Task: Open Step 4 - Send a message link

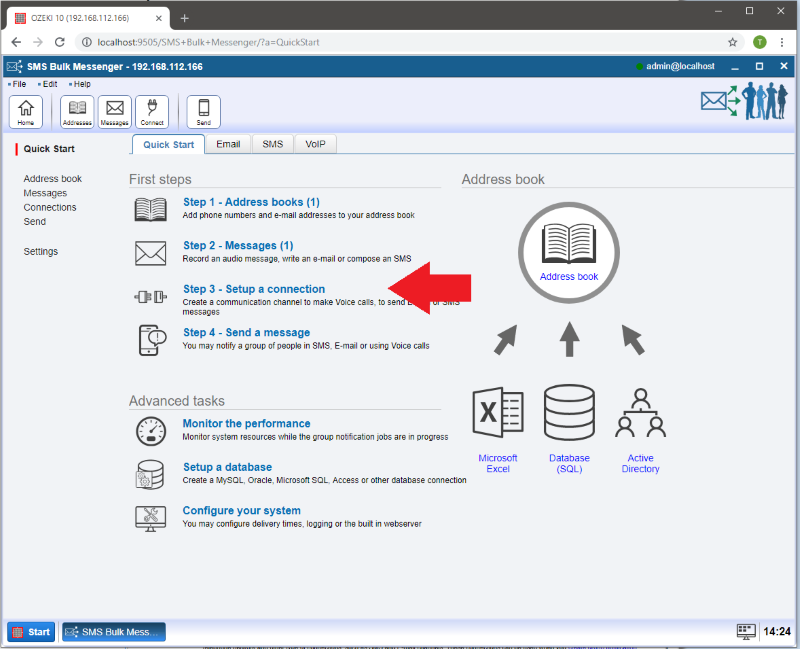Action: point(246,332)
